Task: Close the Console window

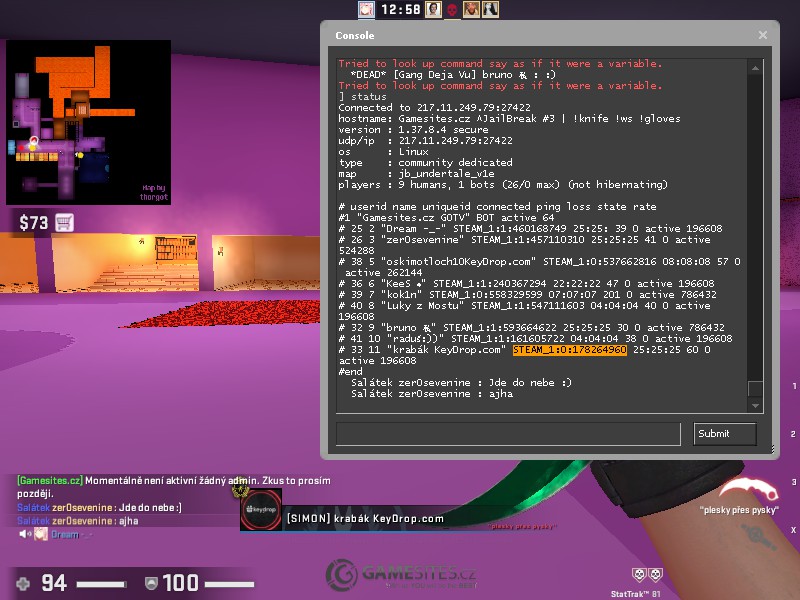Action: point(762,35)
